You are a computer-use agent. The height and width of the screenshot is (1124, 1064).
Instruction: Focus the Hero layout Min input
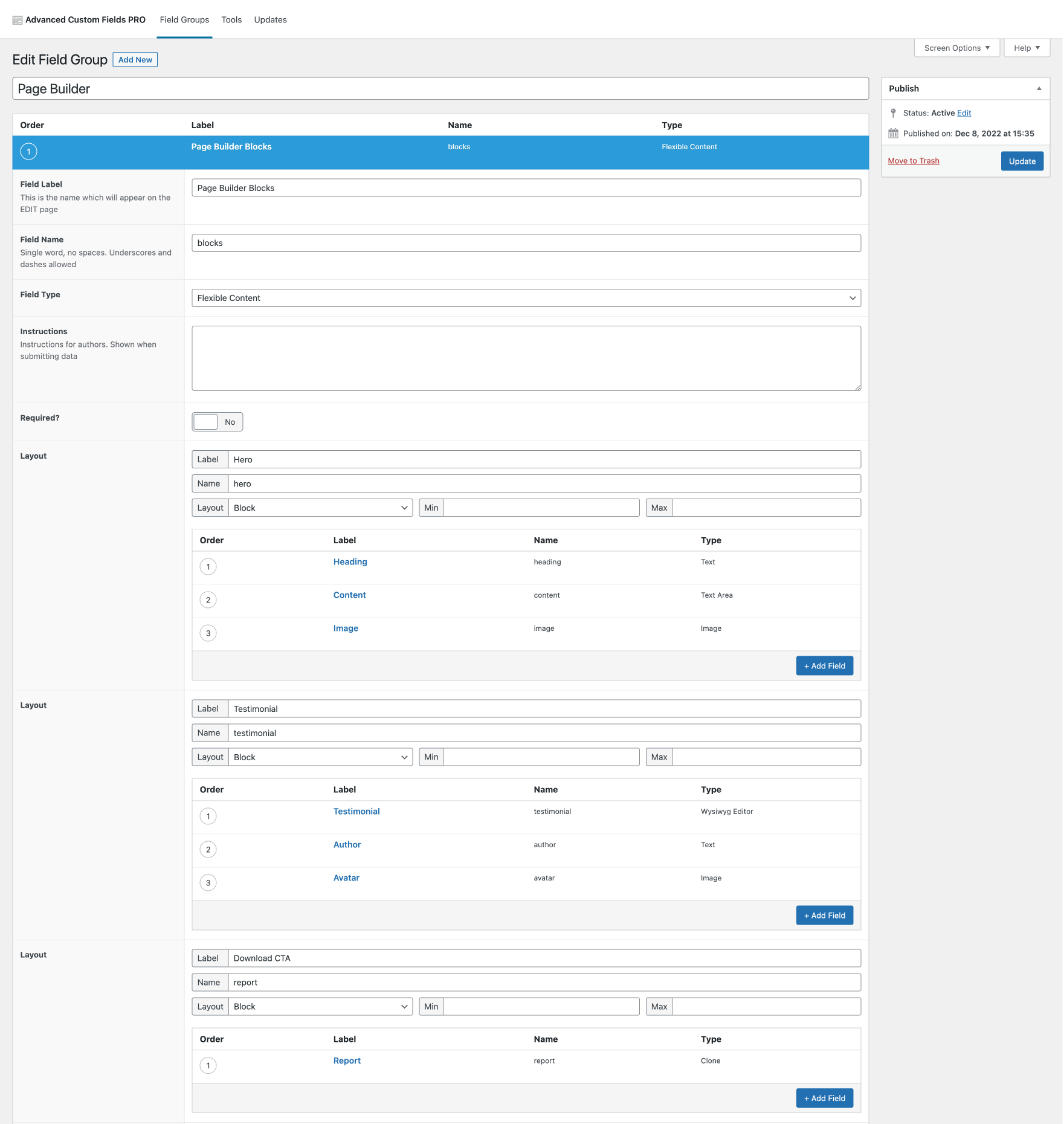[541, 508]
